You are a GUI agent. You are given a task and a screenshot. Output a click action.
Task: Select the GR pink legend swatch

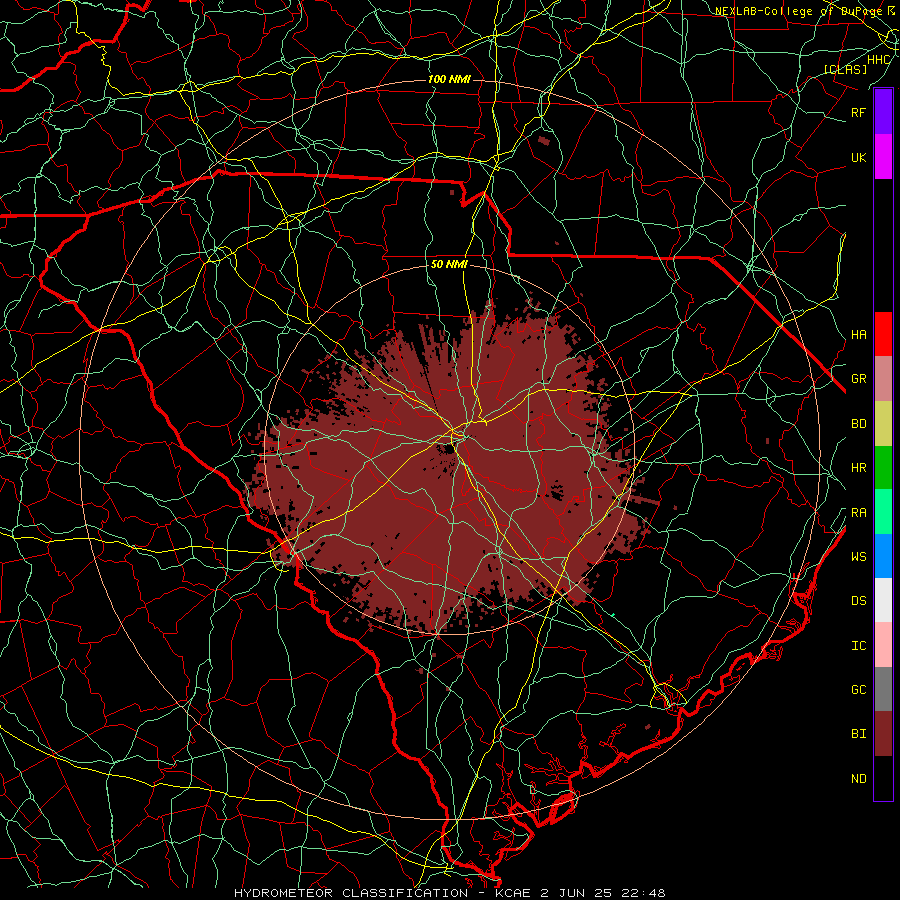click(x=883, y=379)
